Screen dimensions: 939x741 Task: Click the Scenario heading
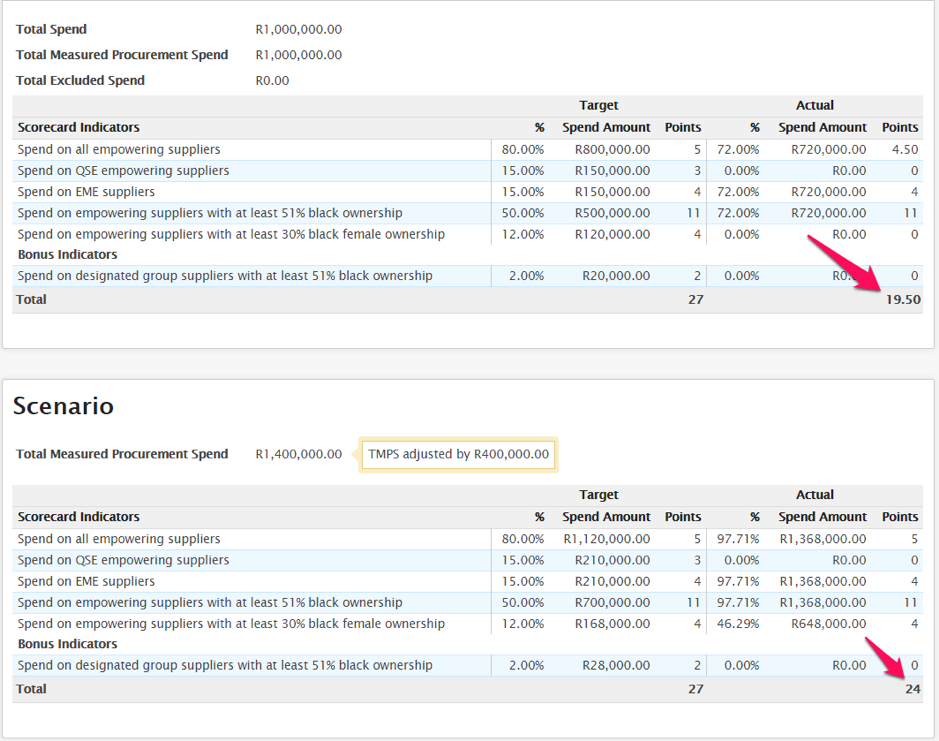[x=63, y=406]
